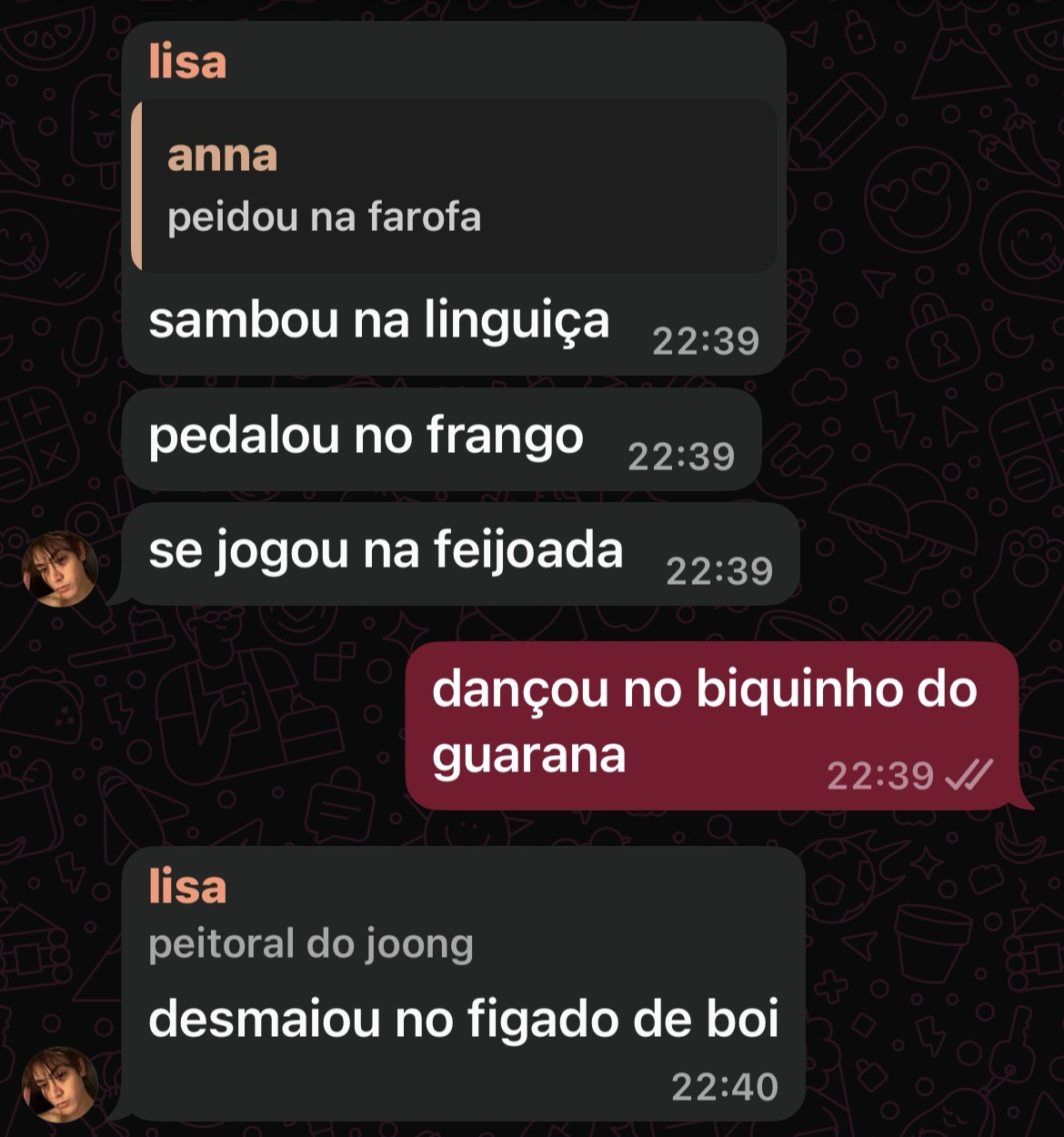
Task: Click the 22:39 timestamp after "sambou na linguiça"
Action: pyautogui.click(x=706, y=341)
